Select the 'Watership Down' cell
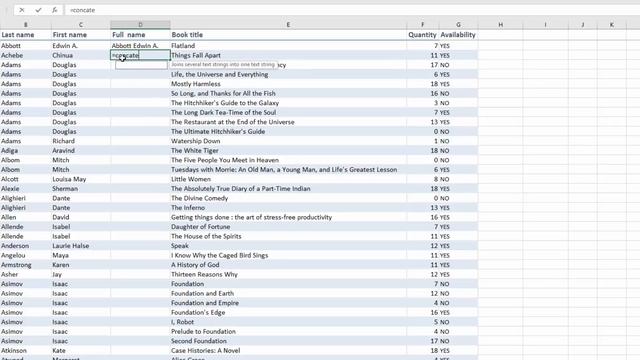640x360 pixels. 288,141
